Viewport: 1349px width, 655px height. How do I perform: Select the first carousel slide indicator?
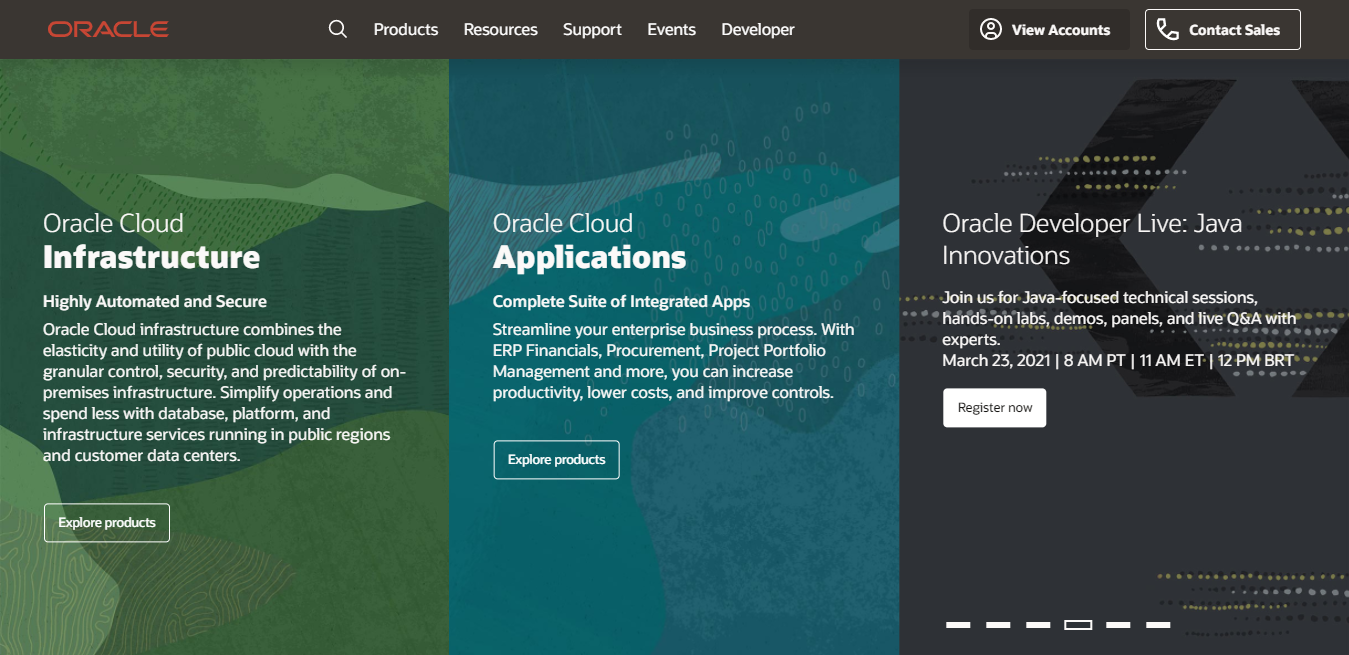click(959, 625)
